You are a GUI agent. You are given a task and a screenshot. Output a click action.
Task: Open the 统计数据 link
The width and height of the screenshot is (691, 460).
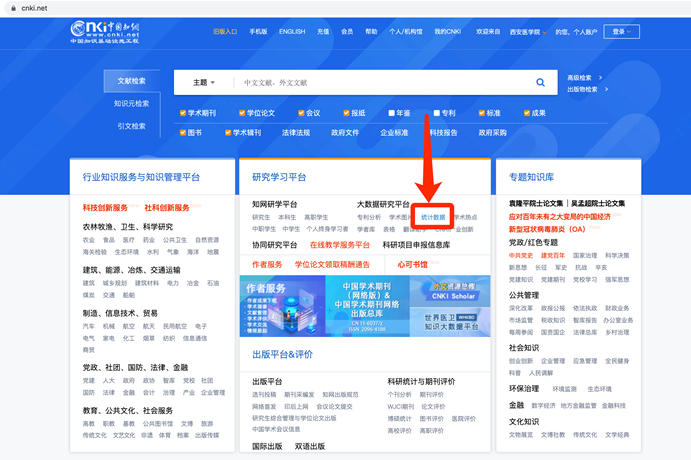433,217
